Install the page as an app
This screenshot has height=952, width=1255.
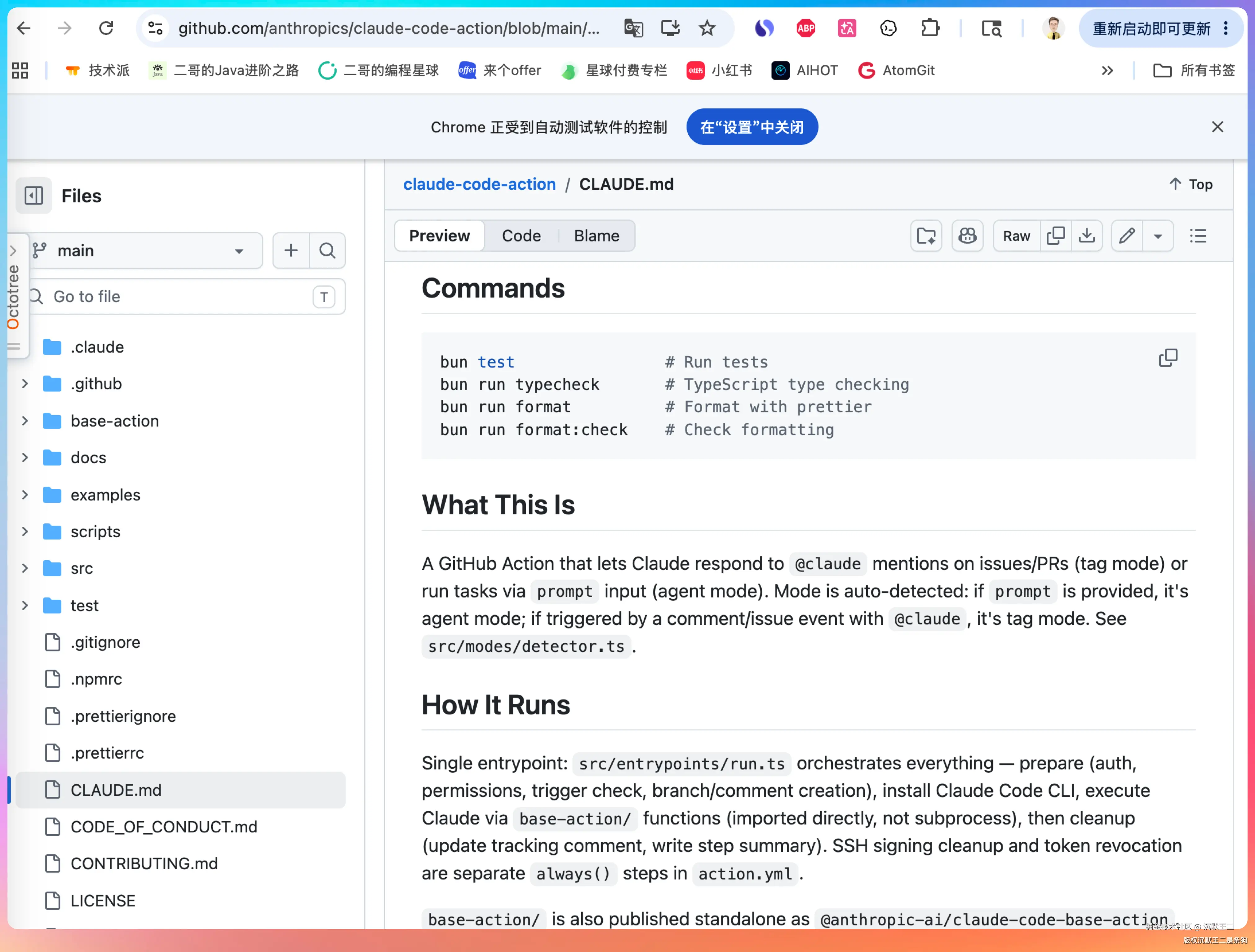tap(670, 28)
